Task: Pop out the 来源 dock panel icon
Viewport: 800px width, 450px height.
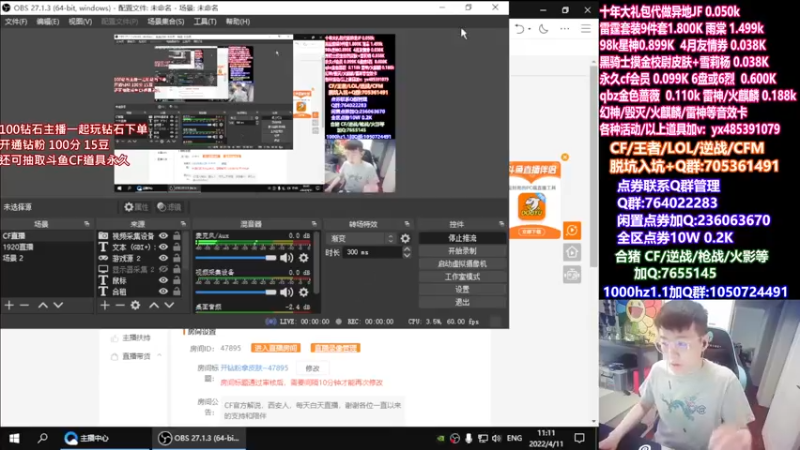Action: tap(183, 224)
